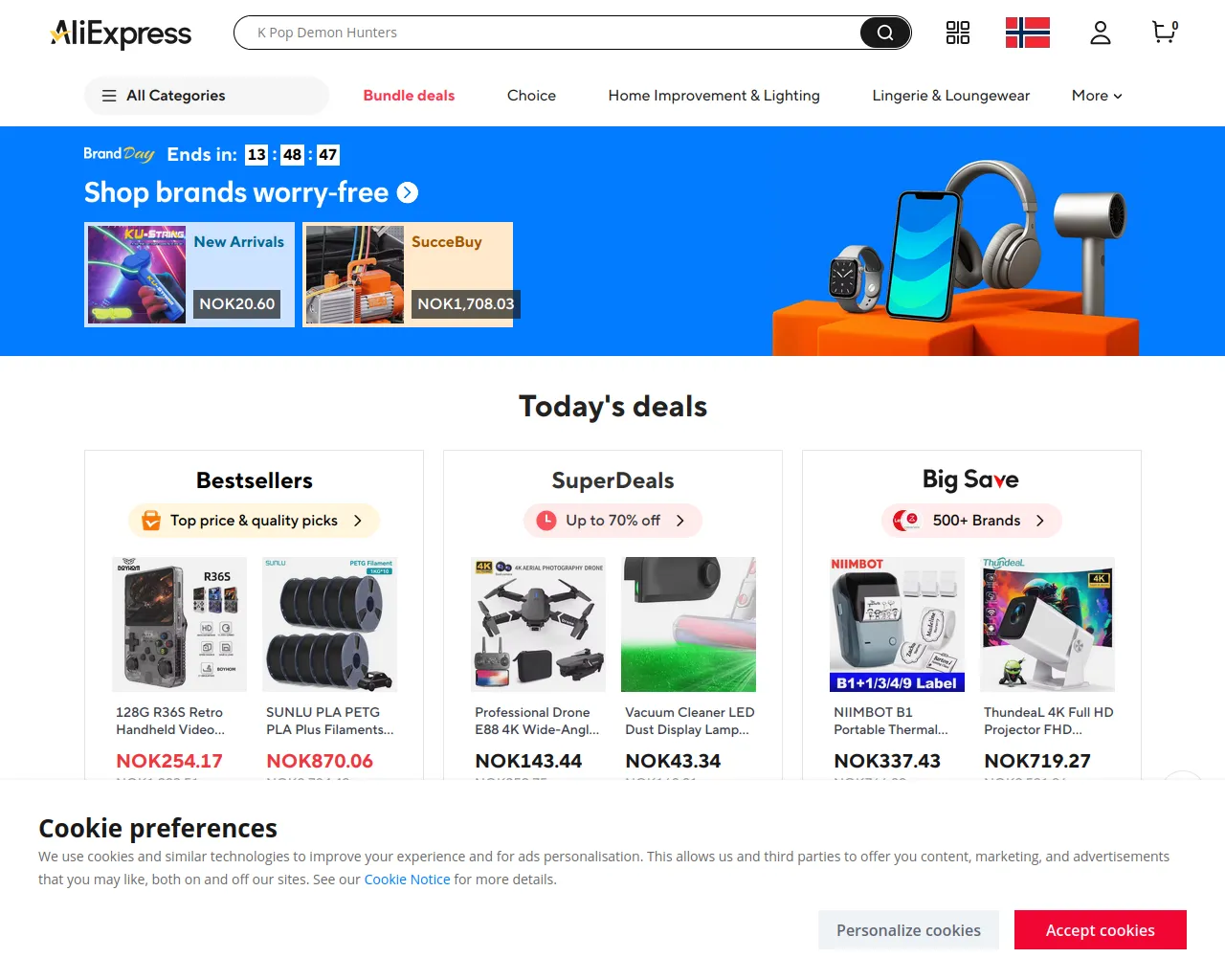
Task: Select the Bundle deals tab
Action: (x=409, y=96)
